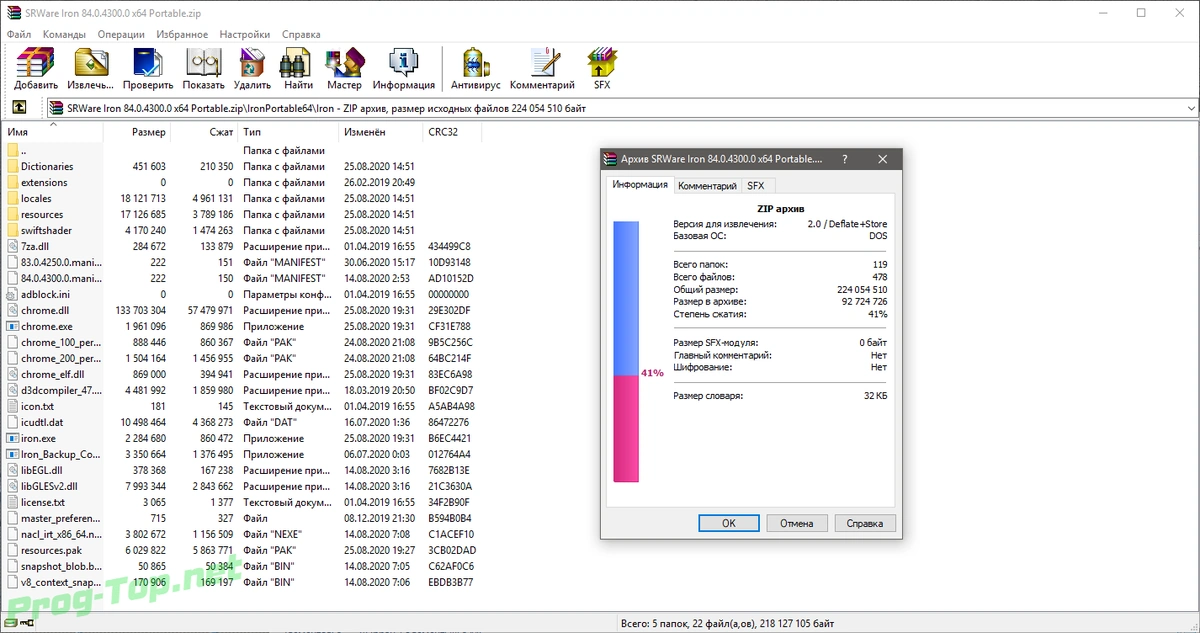
Task: Click the Отмена button
Action: tap(796, 523)
